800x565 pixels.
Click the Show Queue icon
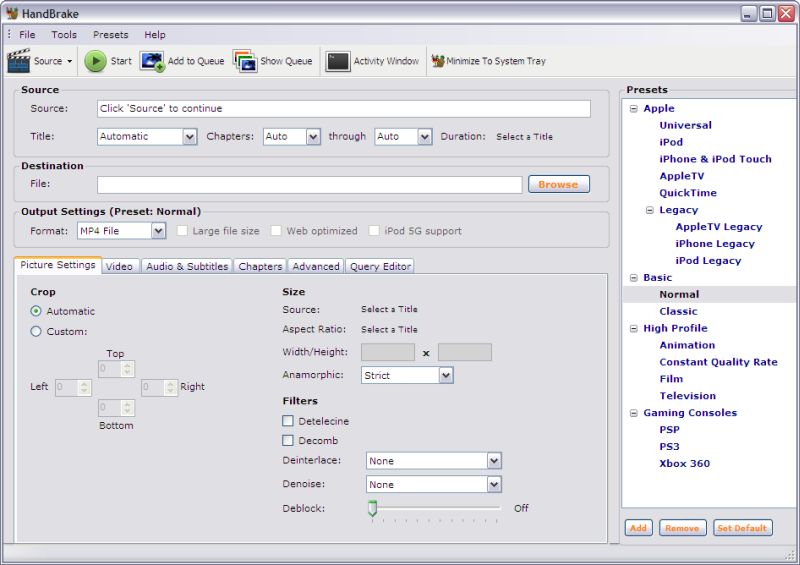(245, 61)
